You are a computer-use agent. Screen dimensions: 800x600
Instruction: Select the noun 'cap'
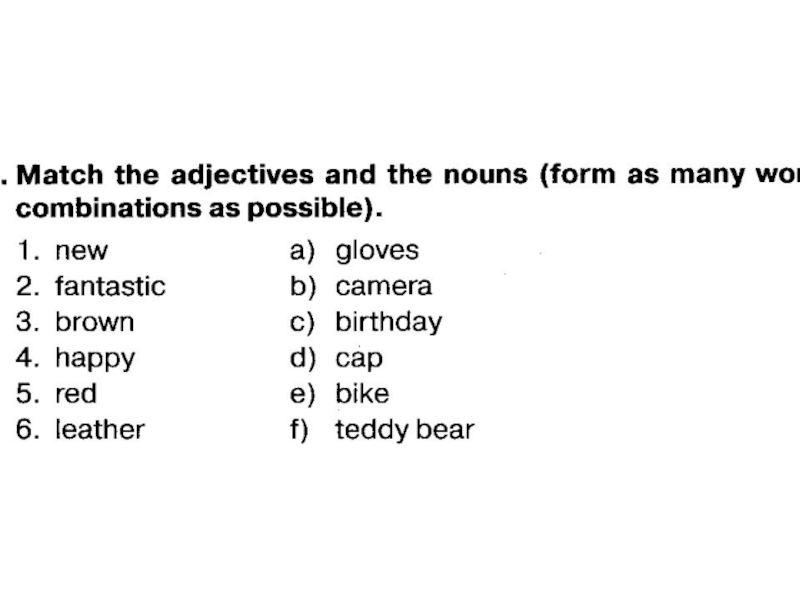[359, 358]
